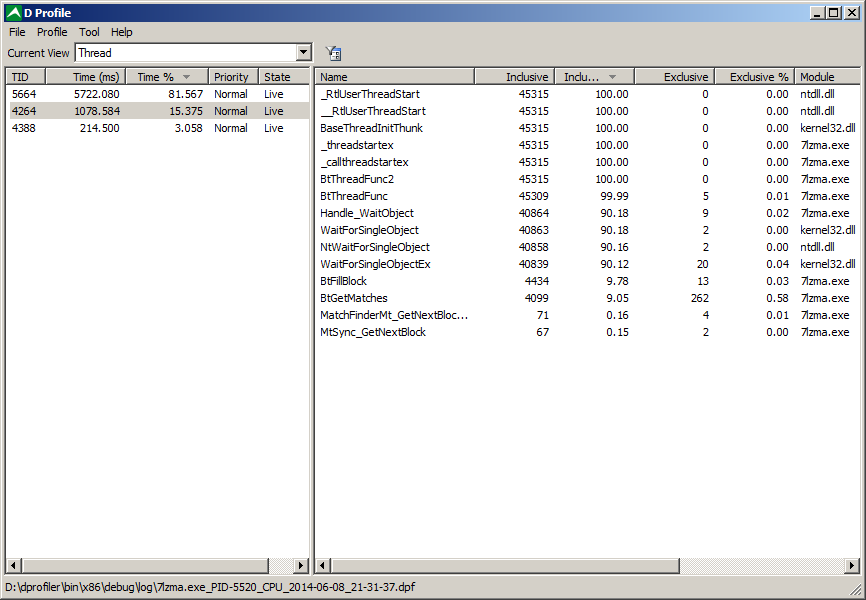
Task: Open the Tool menu
Action: [x=89, y=32]
